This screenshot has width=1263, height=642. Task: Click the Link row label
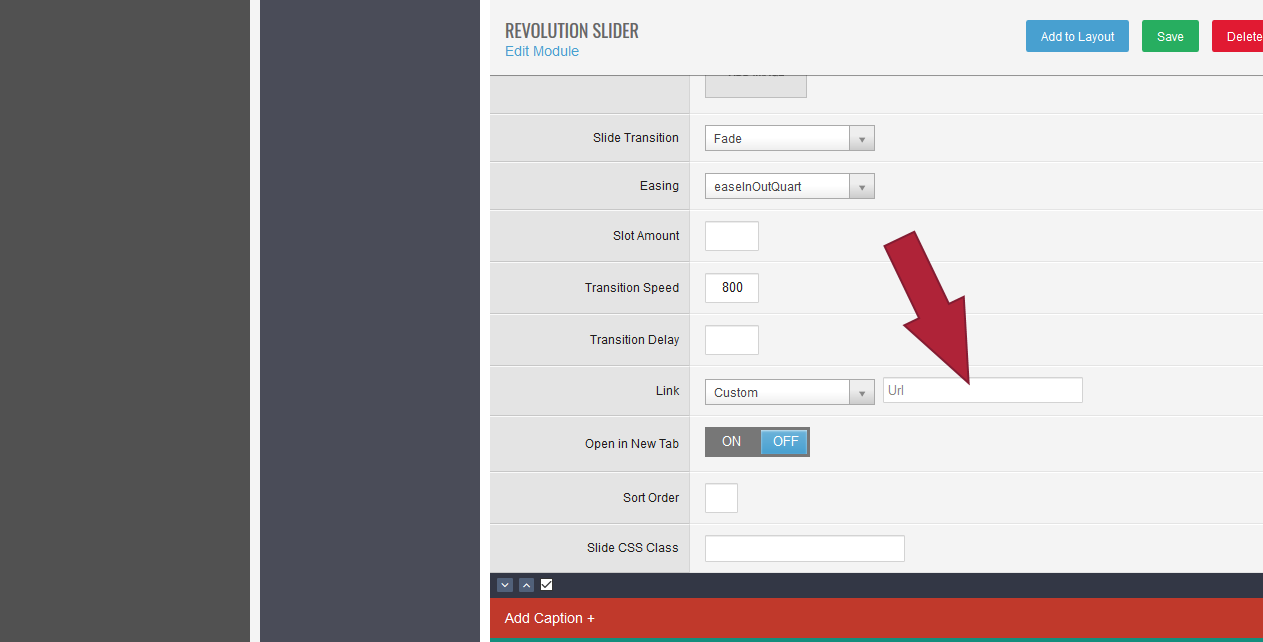[x=668, y=391]
